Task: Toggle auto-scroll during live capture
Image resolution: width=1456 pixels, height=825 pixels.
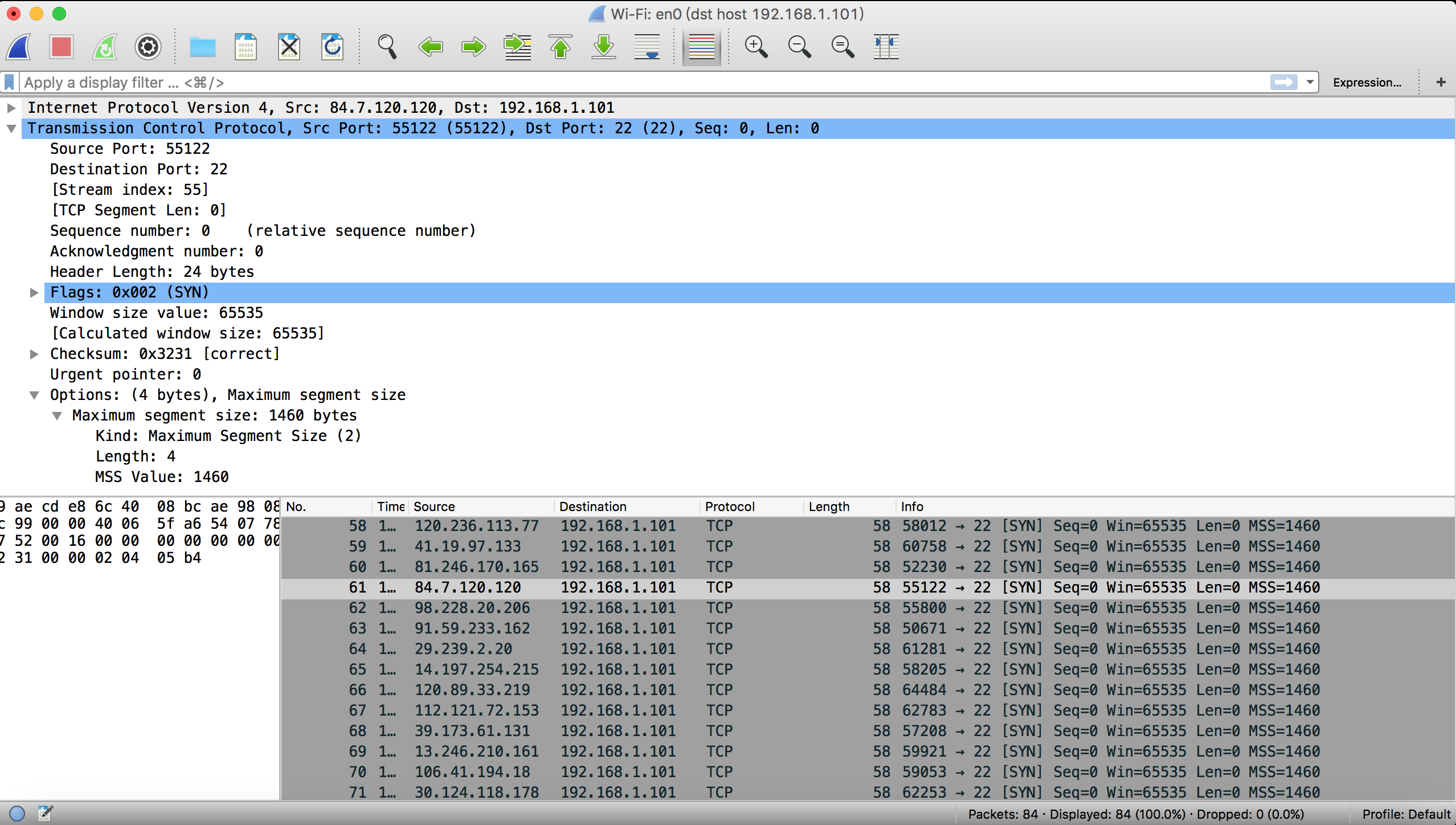Action: point(647,47)
